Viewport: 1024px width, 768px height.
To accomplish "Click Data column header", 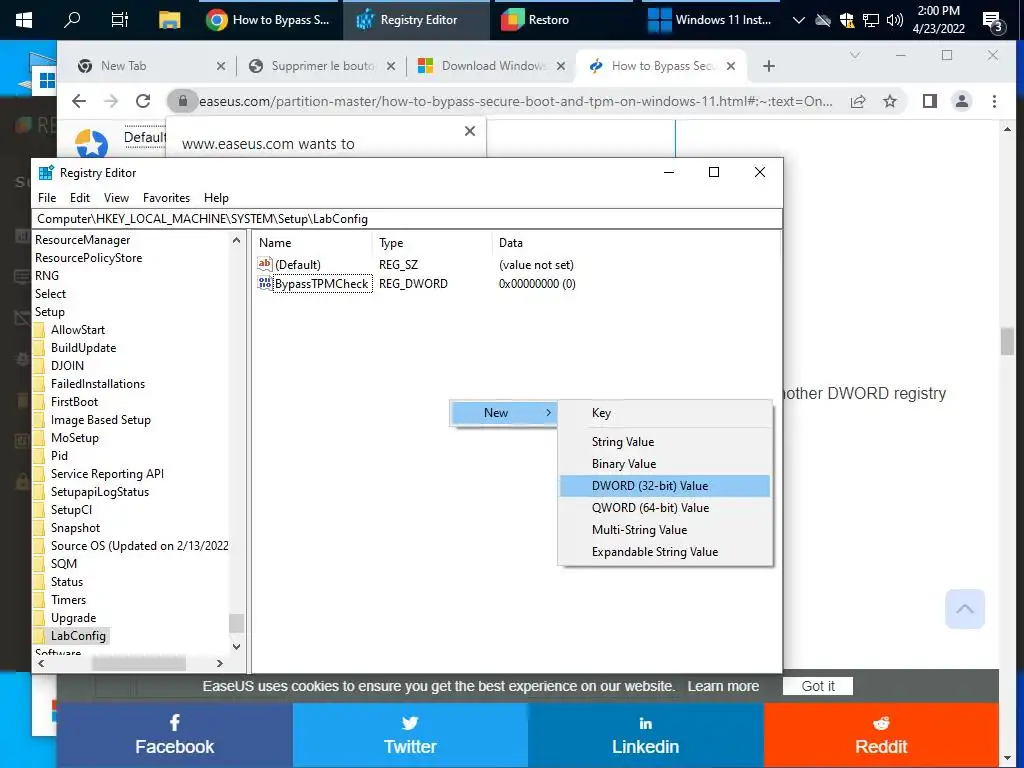I will coord(635,243).
